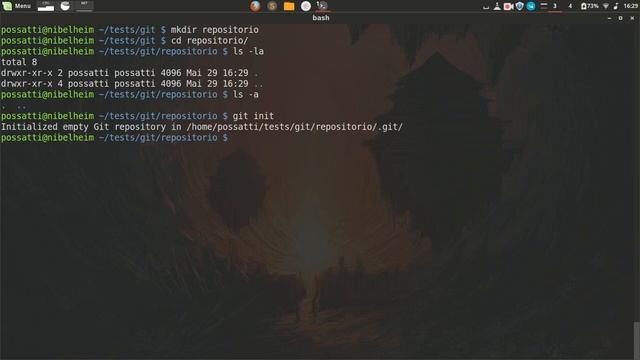Click the terminal scrollbar handle

(636, 340)
